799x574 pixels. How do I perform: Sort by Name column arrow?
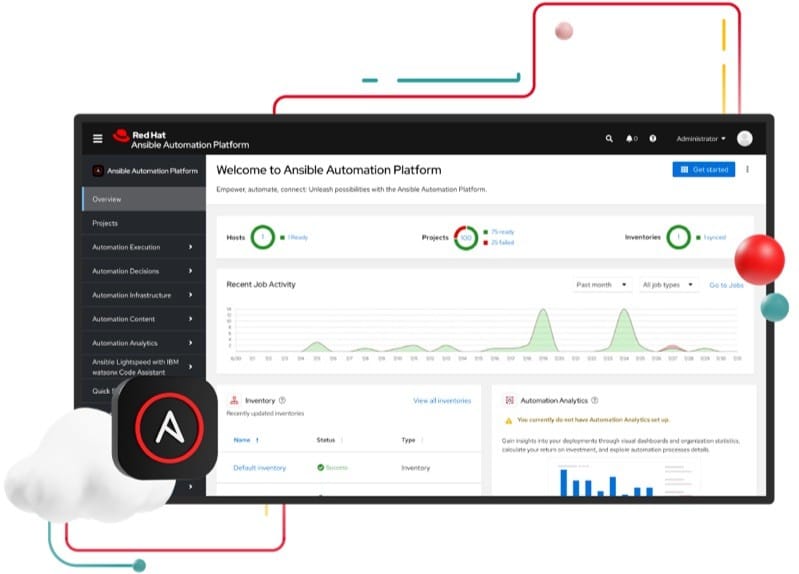coord(257,440)
